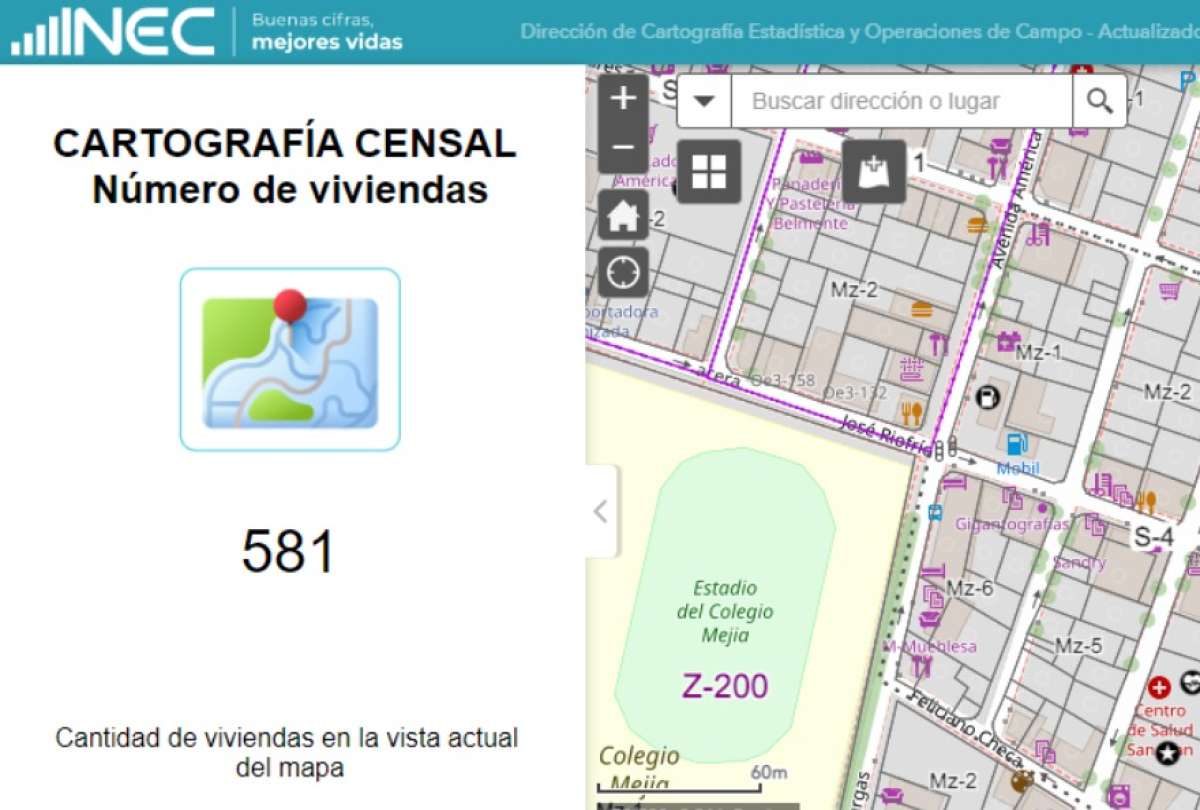Click the red Centro de Salud cross marker

click(1158, 687)
